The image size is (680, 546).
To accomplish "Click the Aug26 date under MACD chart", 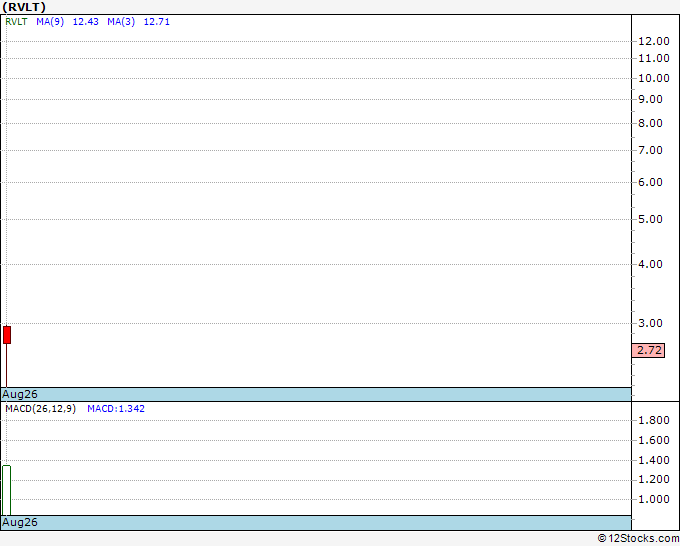I will [20, 522].
